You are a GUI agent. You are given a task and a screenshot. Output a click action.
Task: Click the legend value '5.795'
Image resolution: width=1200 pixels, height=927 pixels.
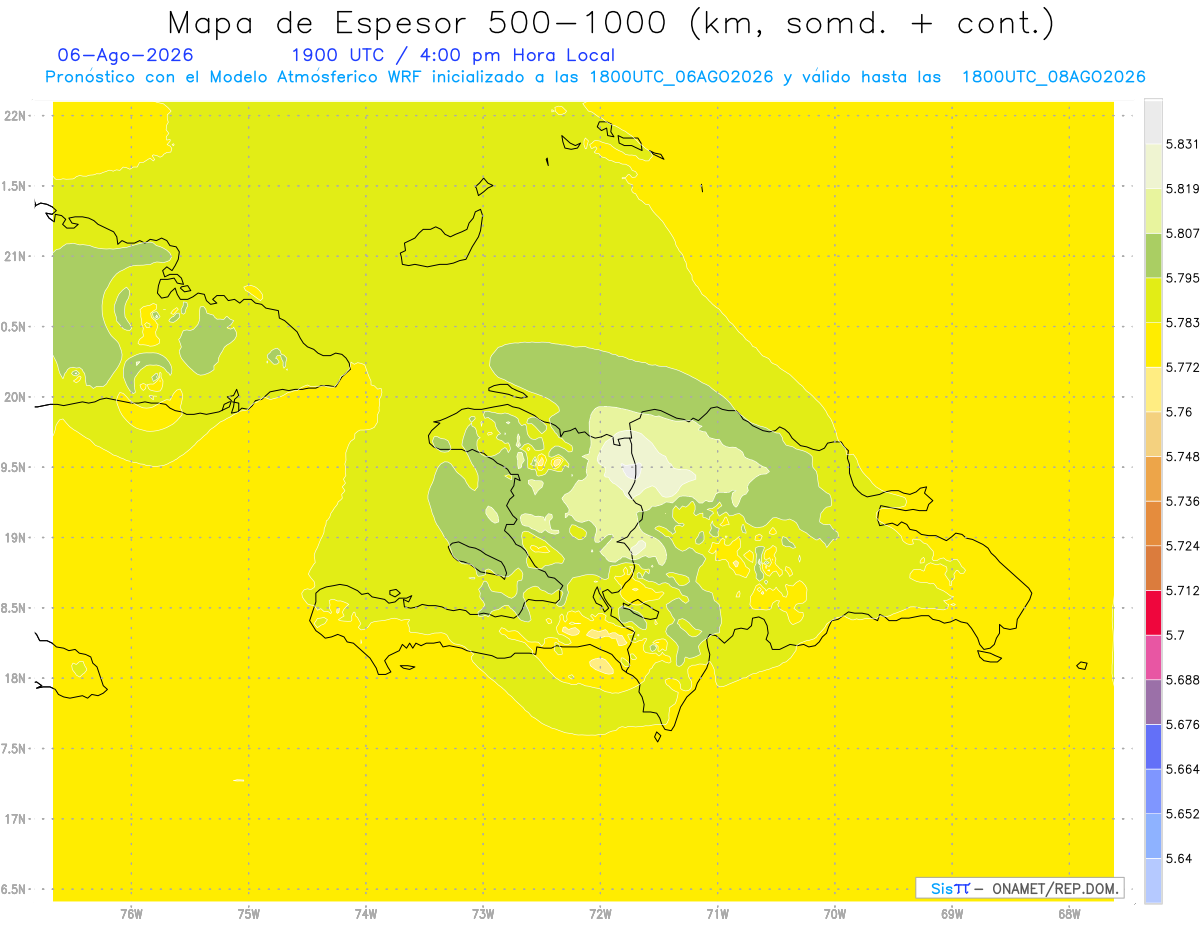coord(1181,278)
